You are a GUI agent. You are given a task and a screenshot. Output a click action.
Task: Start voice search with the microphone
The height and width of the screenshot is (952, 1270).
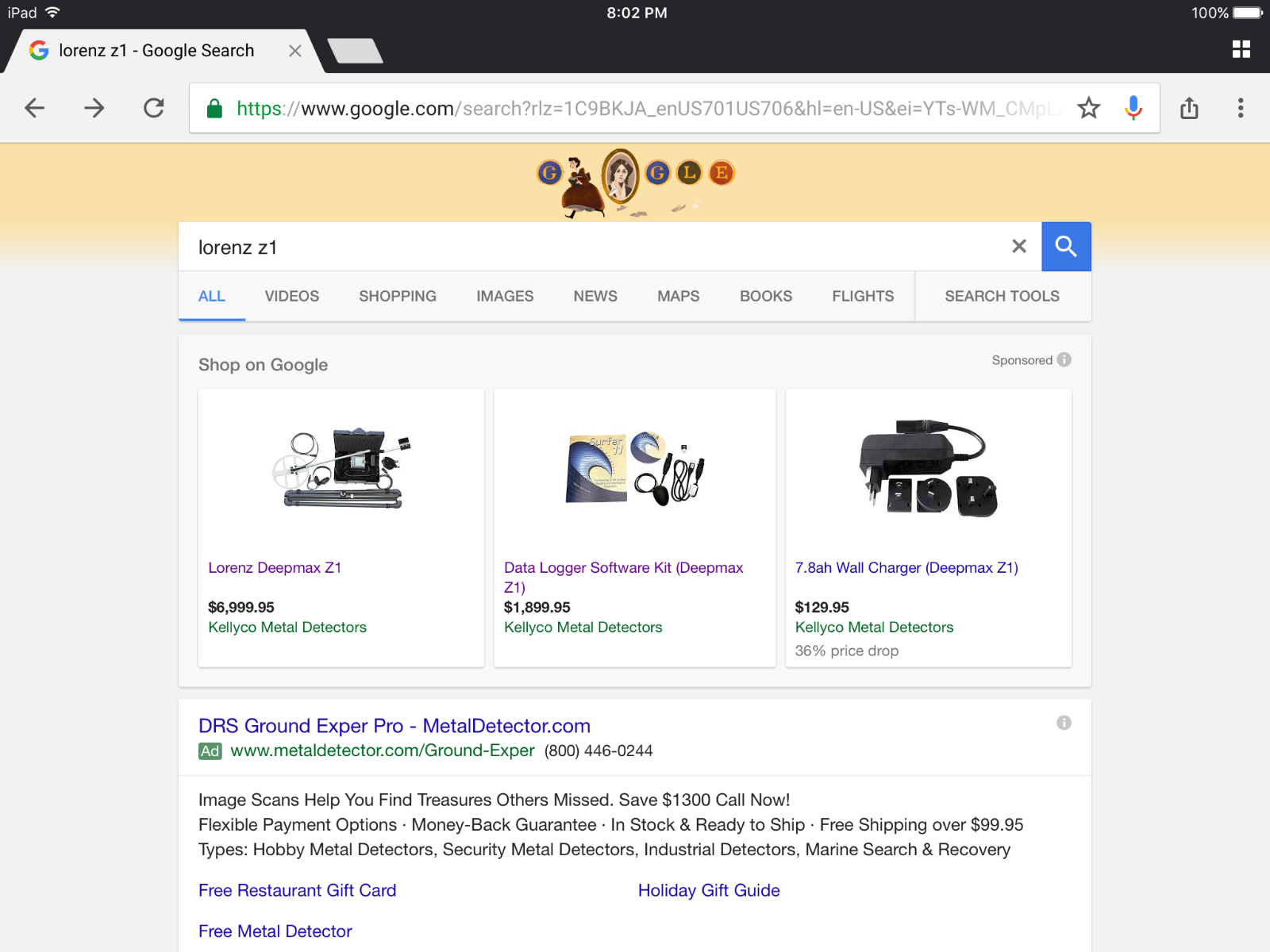1133,108
